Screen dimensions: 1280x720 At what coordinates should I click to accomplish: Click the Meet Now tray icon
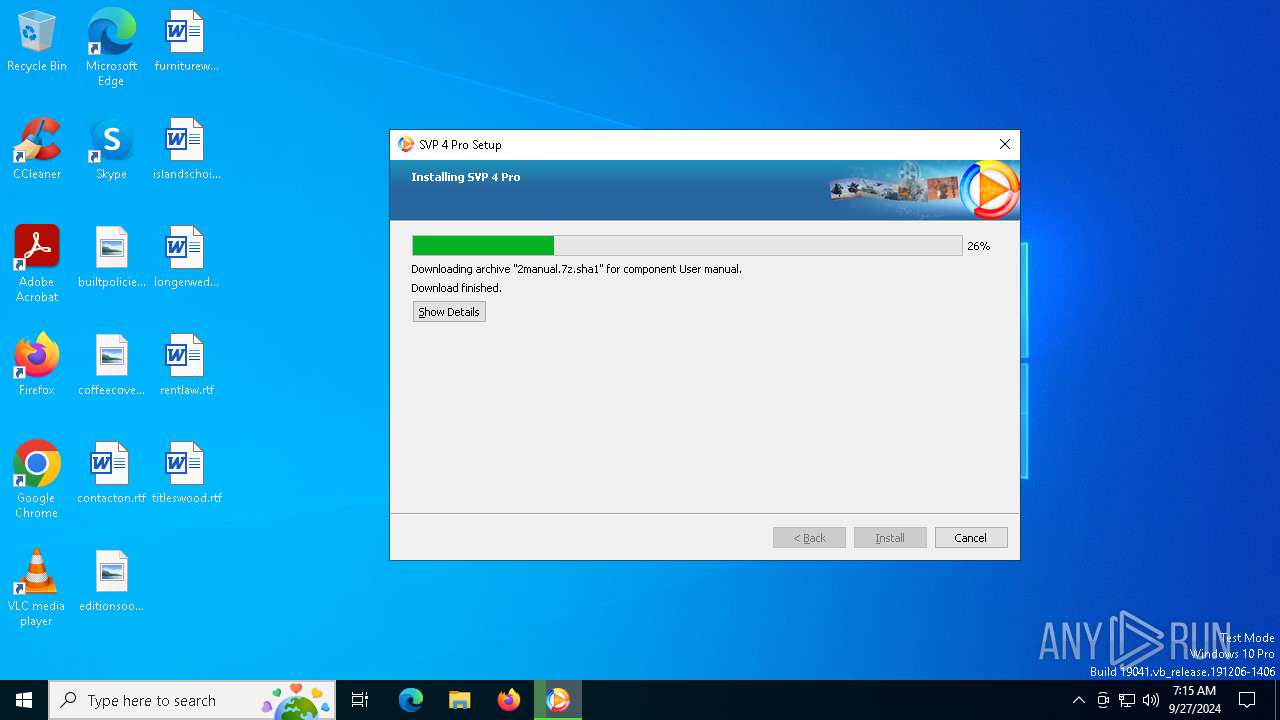pos(1103,700)
